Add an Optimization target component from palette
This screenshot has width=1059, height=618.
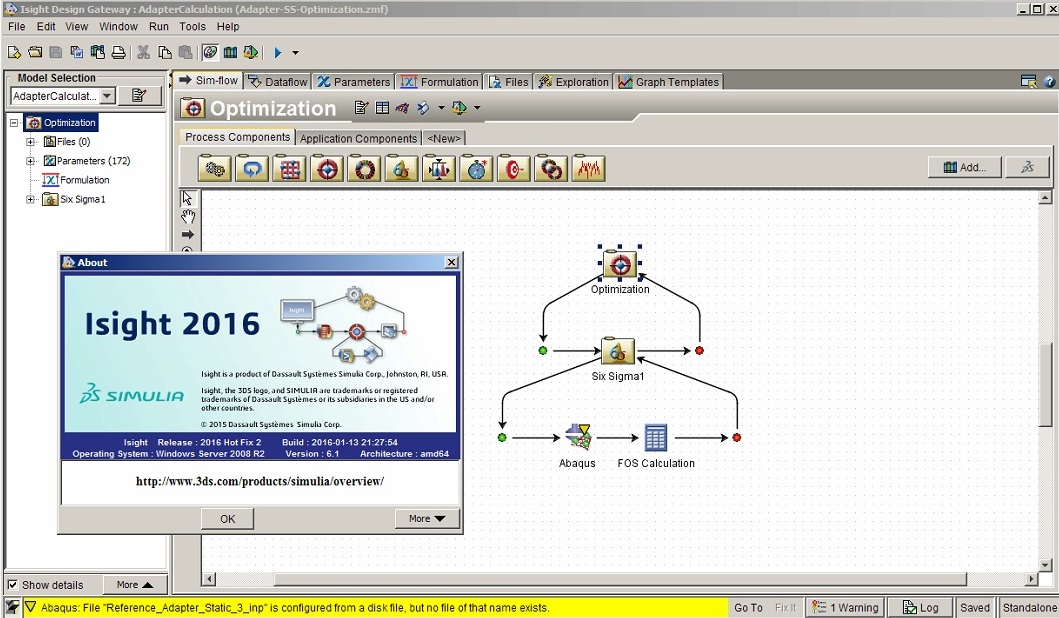(x=327, y=168)
